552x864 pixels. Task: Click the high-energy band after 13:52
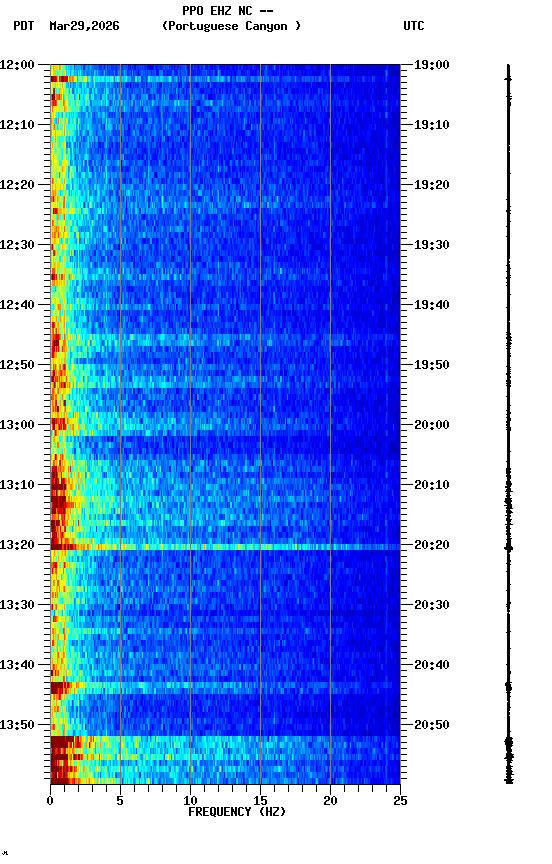225,760
